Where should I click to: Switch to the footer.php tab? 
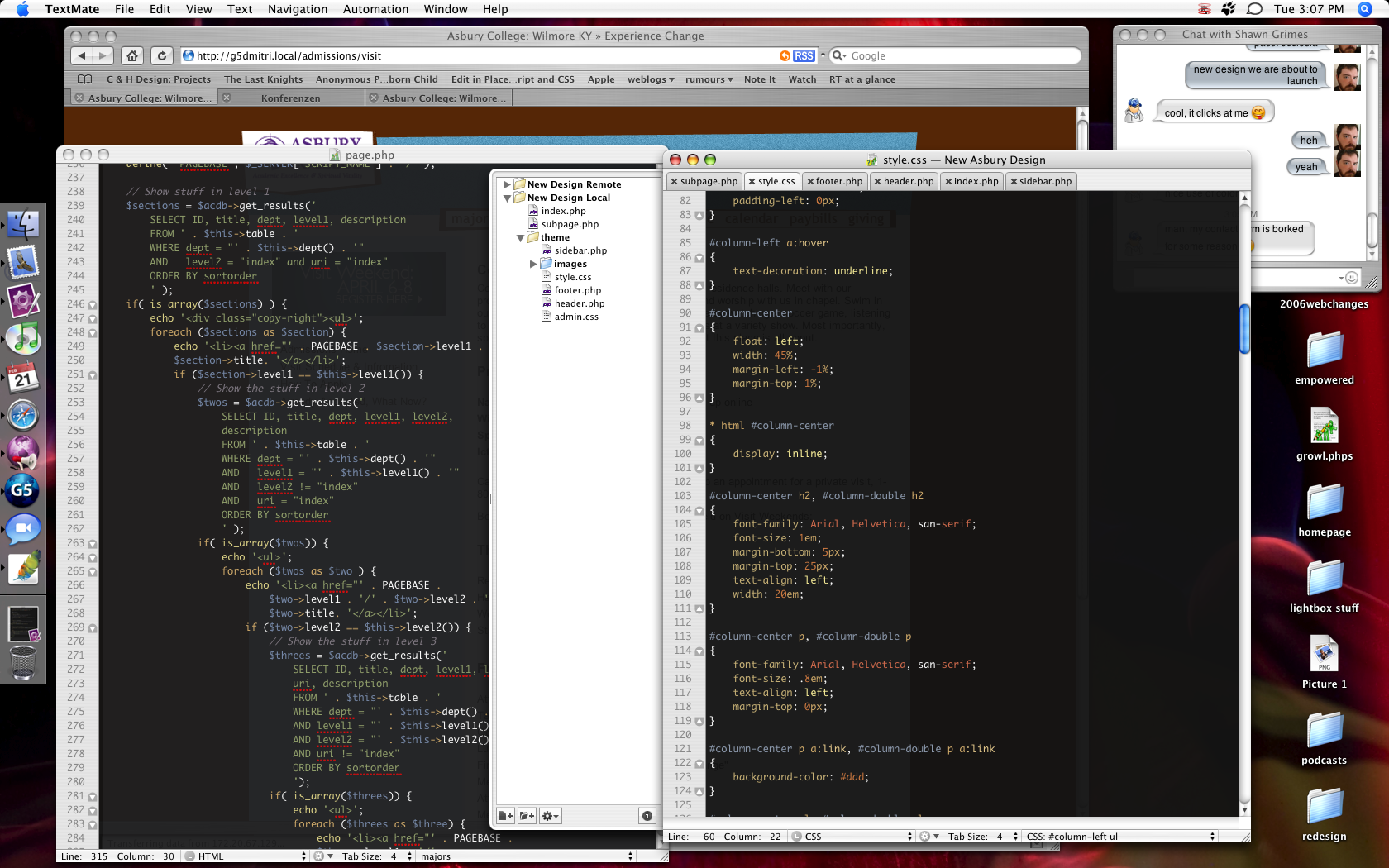(x=835, y=181)
